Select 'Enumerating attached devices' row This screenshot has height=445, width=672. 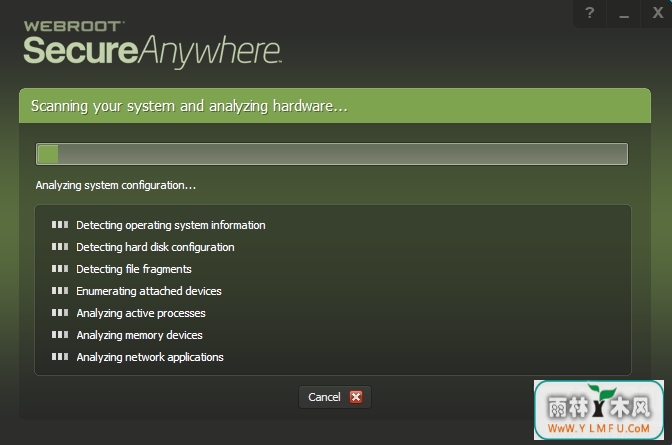(x=136, y=291)
